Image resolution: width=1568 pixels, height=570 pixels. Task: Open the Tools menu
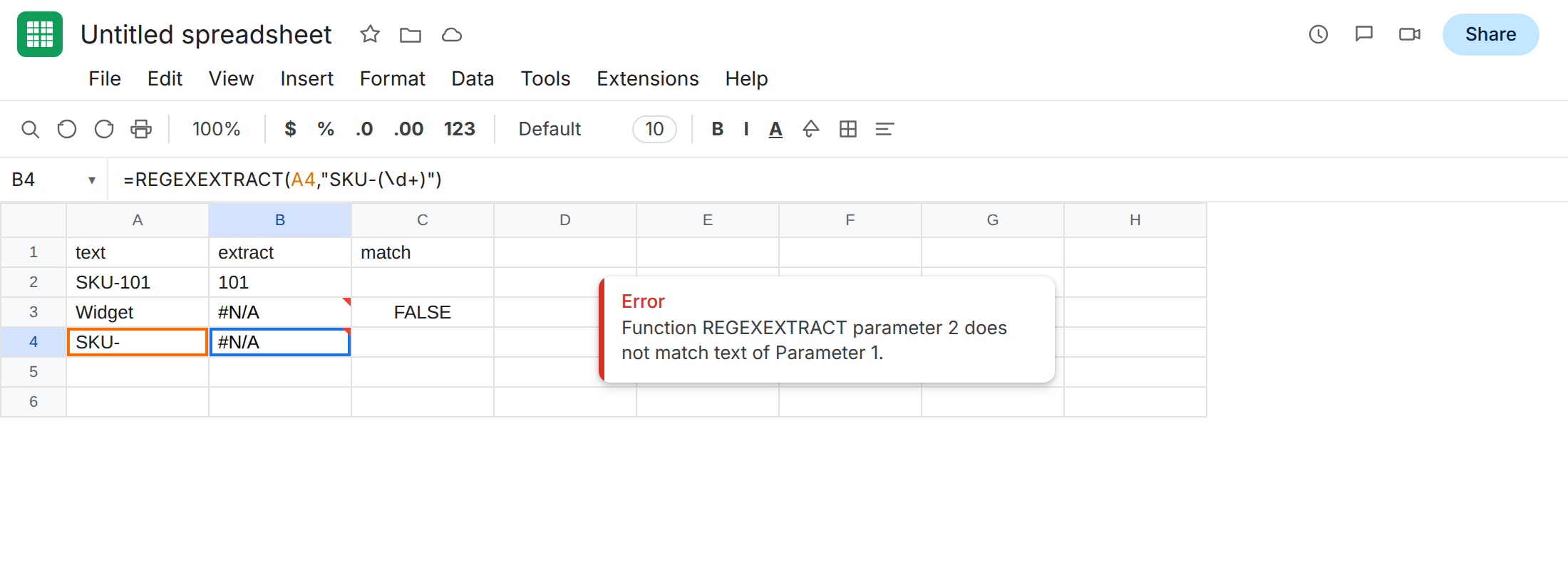(x=545, y=78)
